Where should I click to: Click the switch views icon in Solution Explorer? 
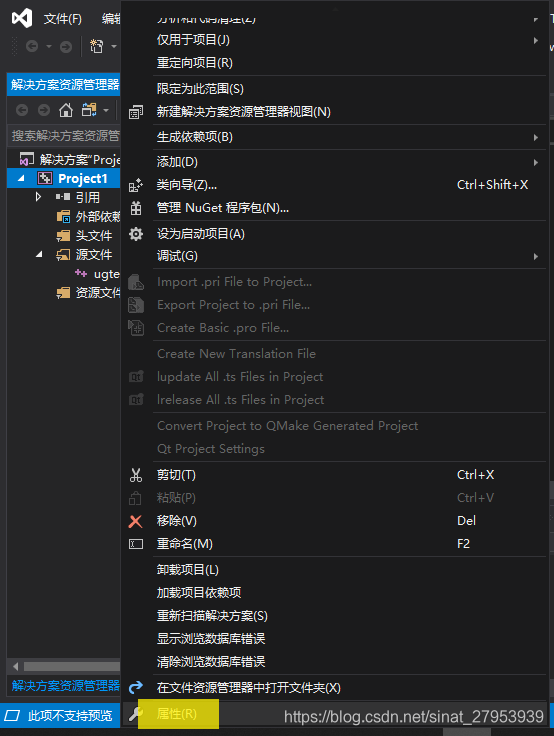(x=89, y=110)
